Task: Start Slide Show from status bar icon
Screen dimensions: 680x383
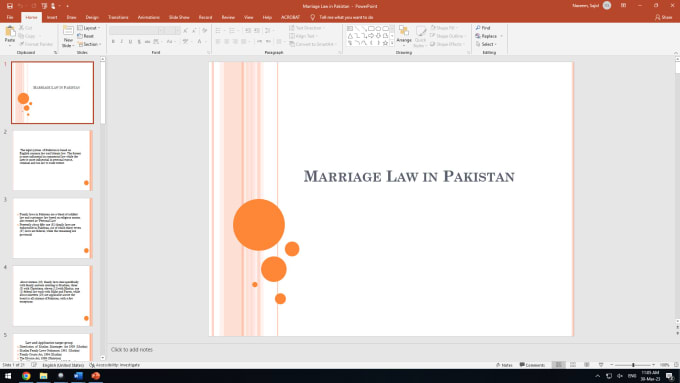Action: (x=601, y=365)
